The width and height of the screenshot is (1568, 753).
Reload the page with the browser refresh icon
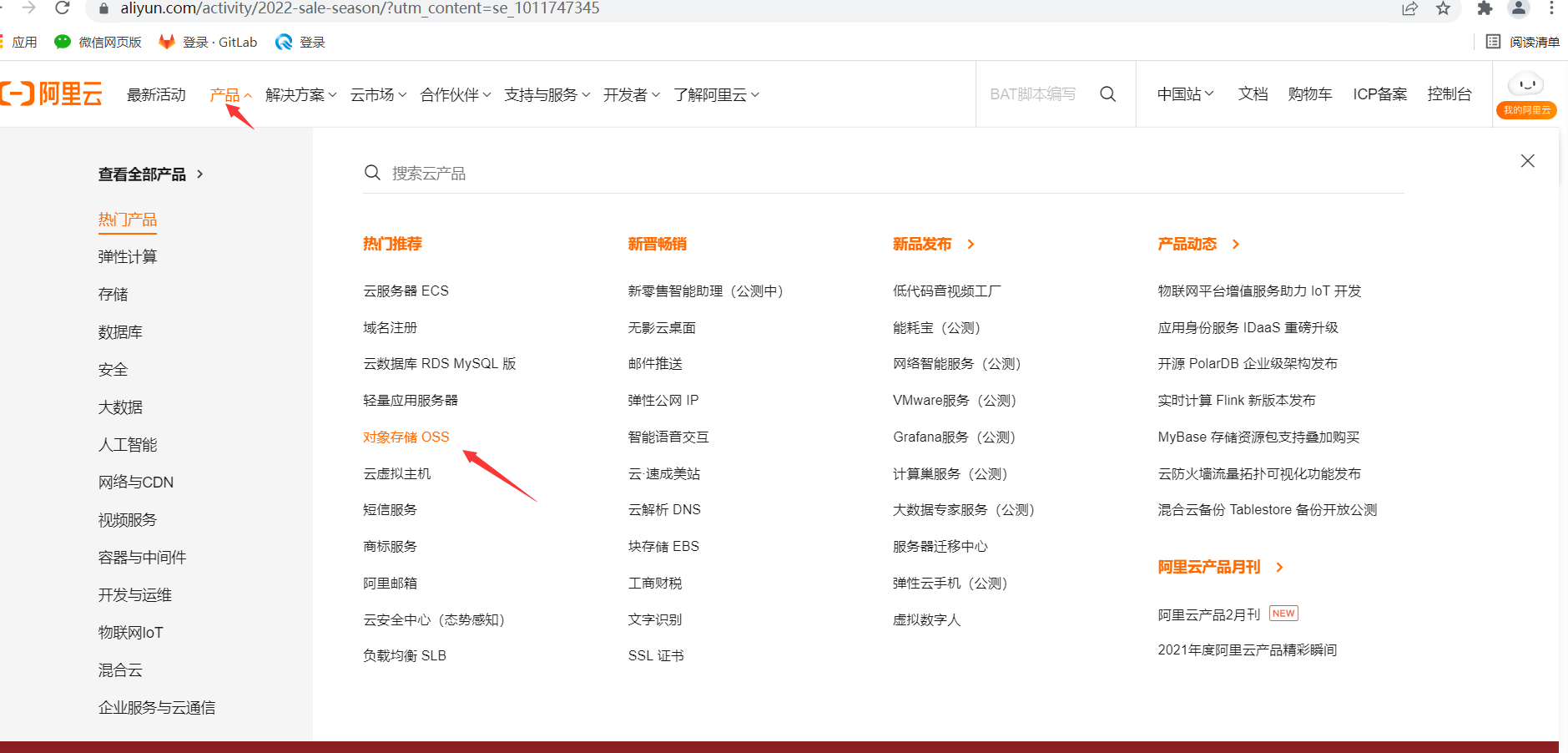(62, 8)
